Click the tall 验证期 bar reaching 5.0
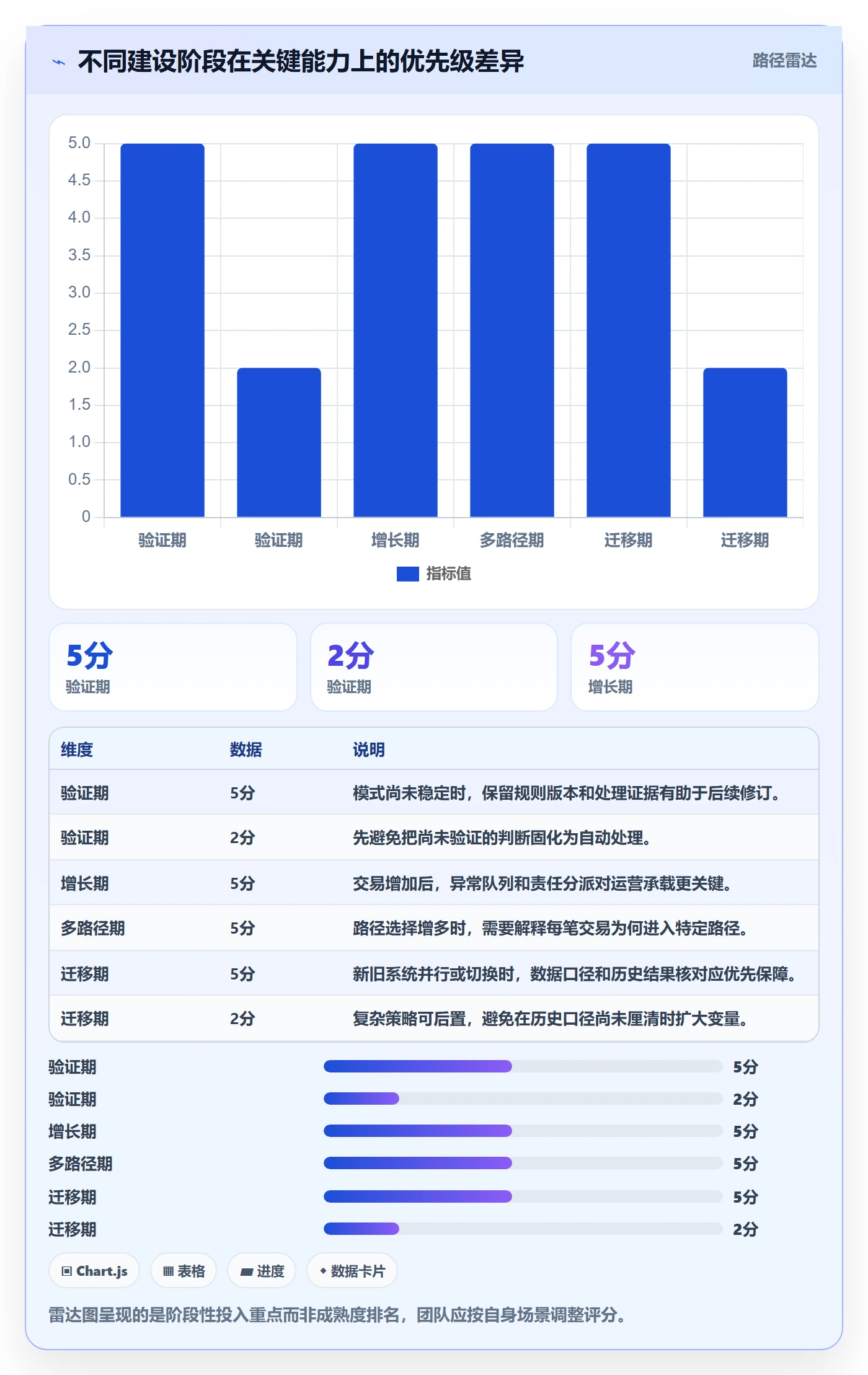868x1375 pixels. [x=162, y=330]
